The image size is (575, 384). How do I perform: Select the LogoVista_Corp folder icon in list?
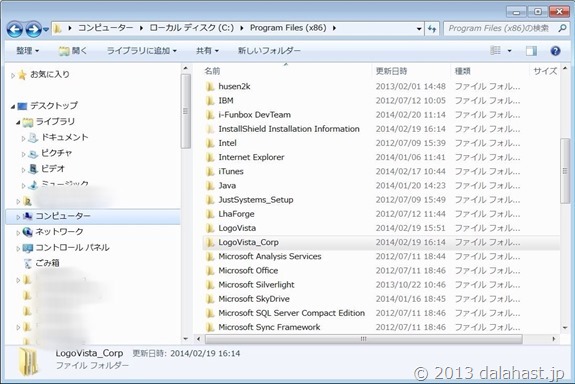click(x=210, y=242)
